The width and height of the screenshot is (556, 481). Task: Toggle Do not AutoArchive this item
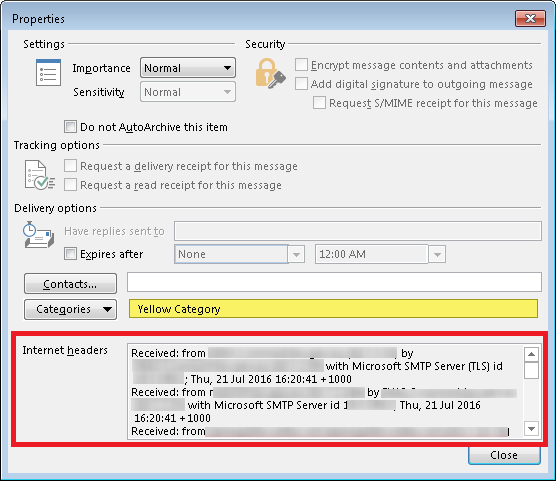tap(70, 126)
